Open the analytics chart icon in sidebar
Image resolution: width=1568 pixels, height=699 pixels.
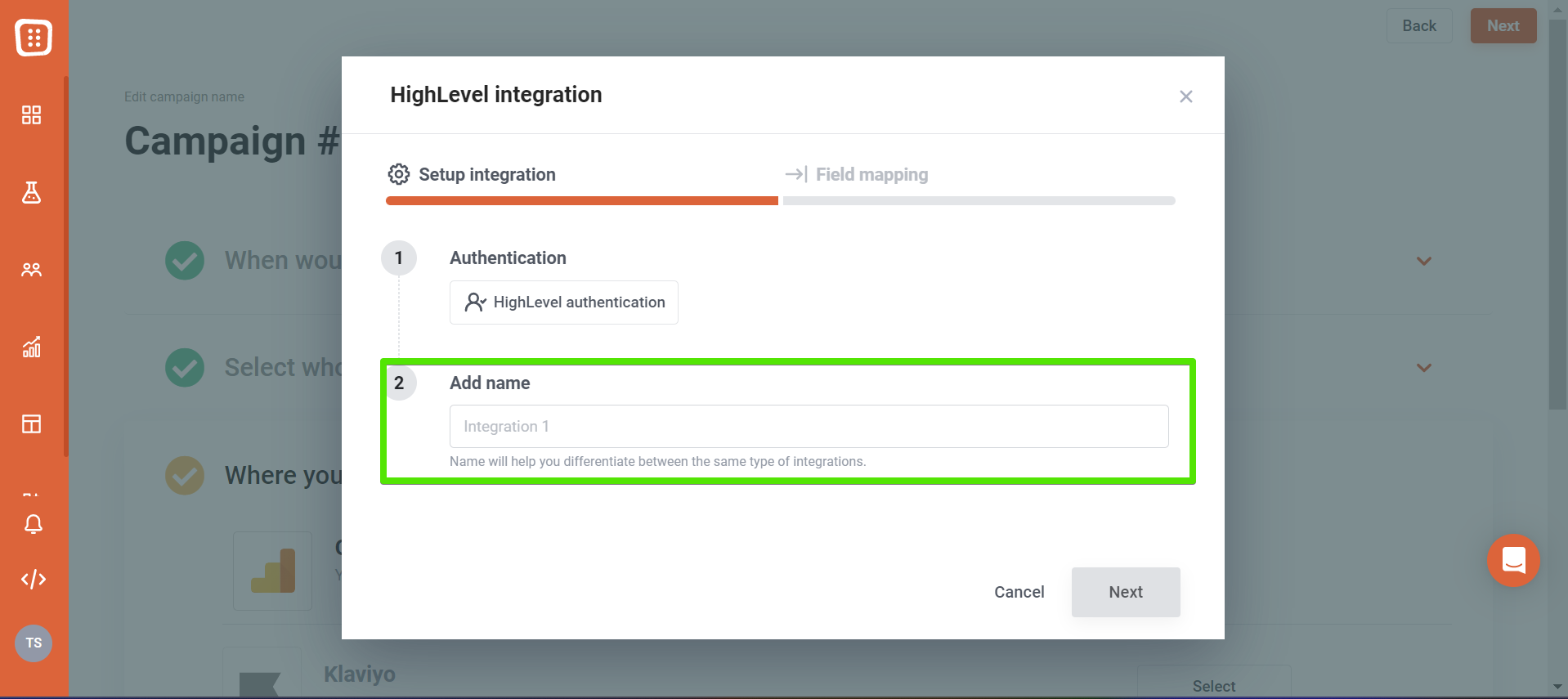[31, 347]
